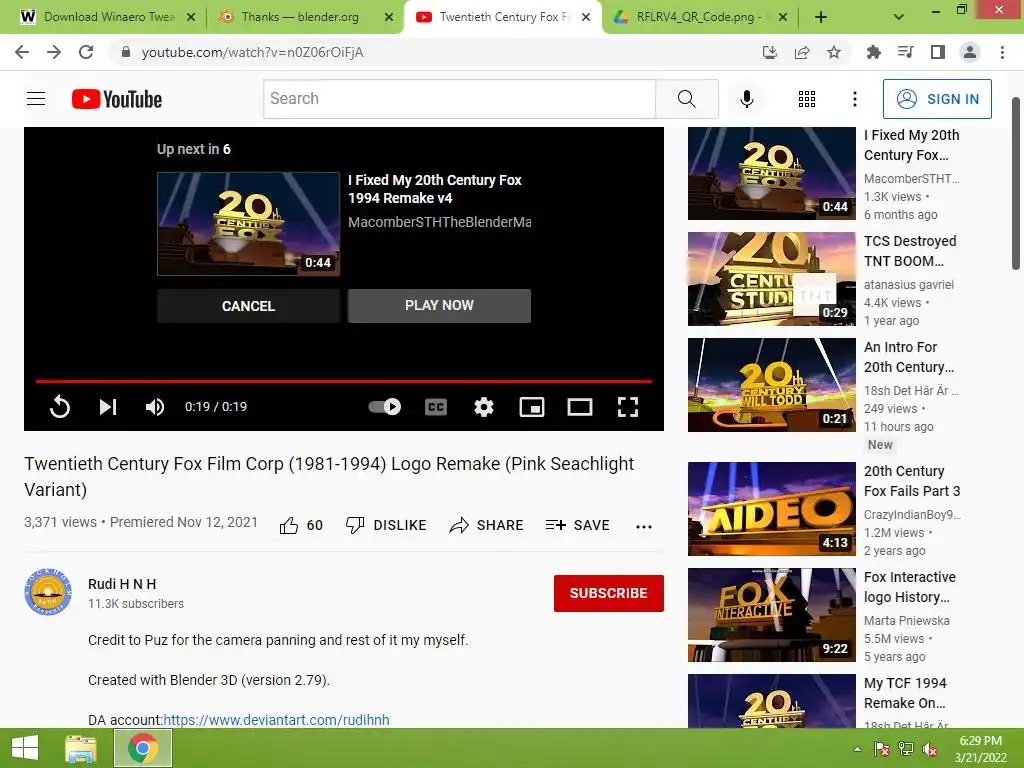The width and height of the screenshot is (1024, 768).
Task: Click the search magnifier button
Action: pos(686,99)
